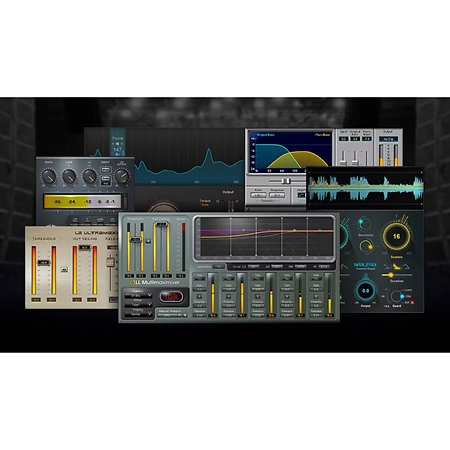
Task: Toggle upper button in compressor Sidechain section
Action: (105, 170)
